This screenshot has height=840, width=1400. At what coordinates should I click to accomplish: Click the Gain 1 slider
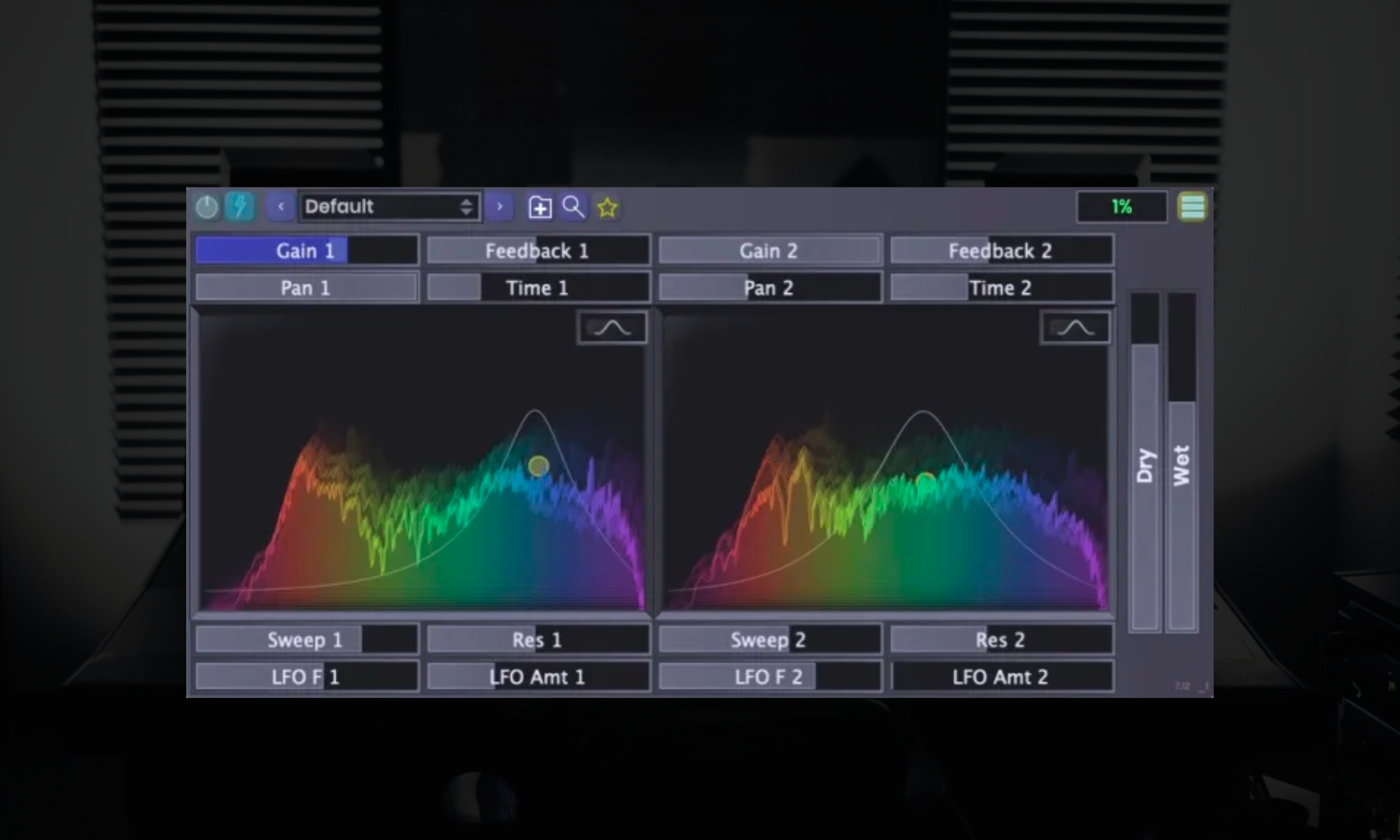[306, 251]
